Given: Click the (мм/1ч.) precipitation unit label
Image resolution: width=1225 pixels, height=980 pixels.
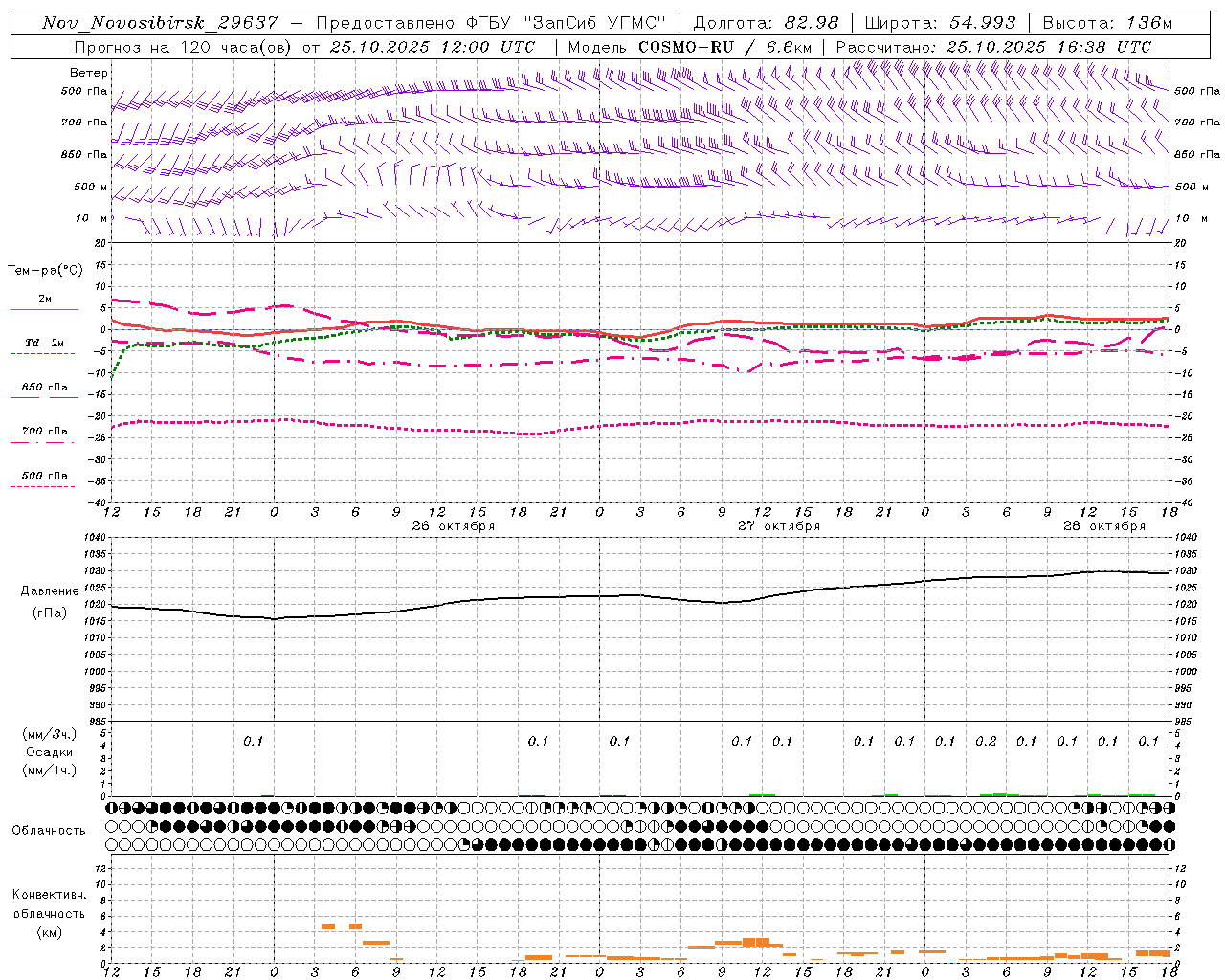Looking at the screenshot, I should 50,770.
